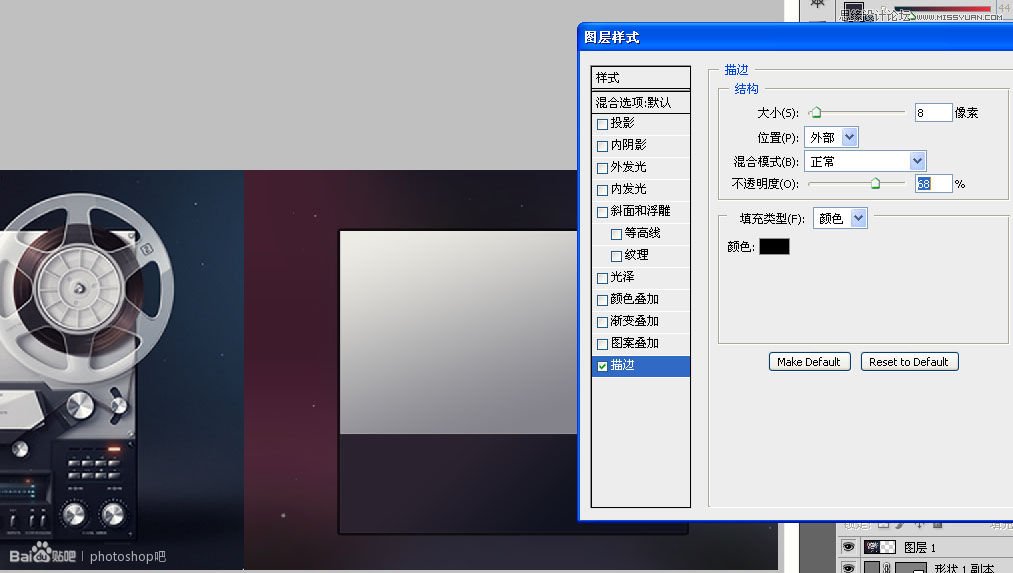This screenshot has width=1013, height=573.
Task: Open the 光泽 satin settings row
Action: [641, 277]
